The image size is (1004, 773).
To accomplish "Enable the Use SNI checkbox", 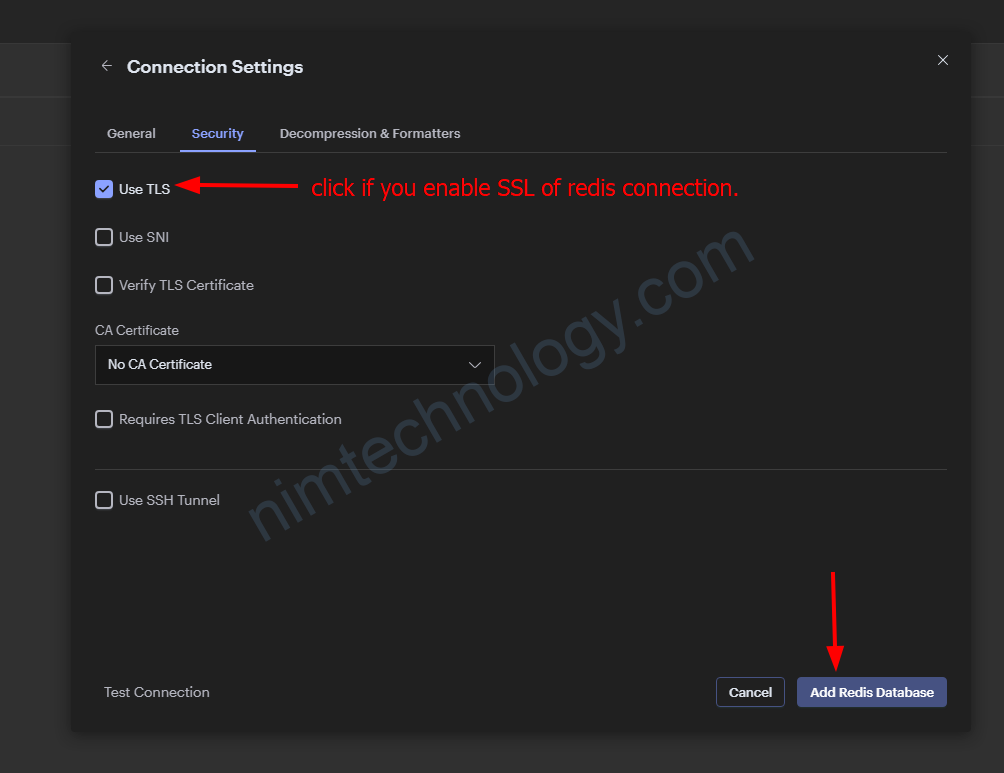I will pos(104,237).
